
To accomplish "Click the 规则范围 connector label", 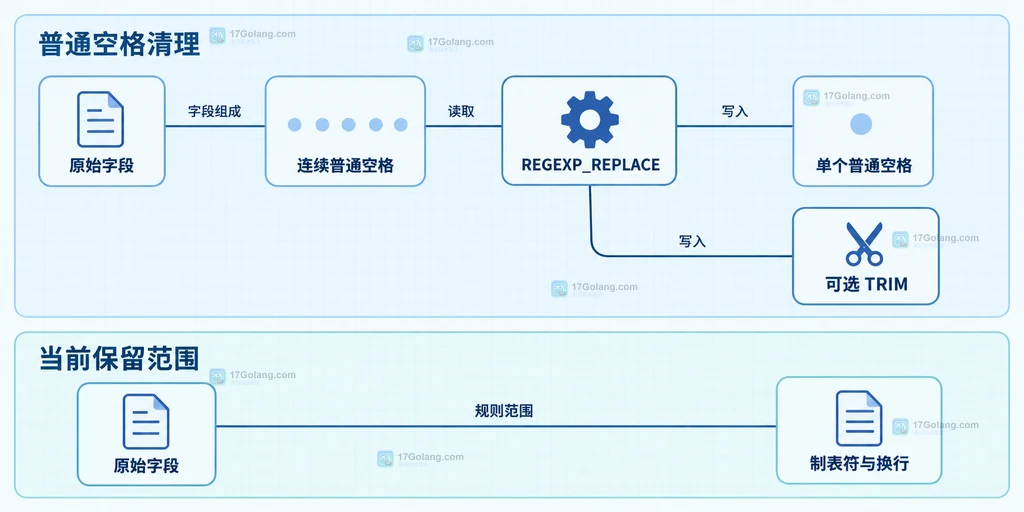I will point(504,411).
